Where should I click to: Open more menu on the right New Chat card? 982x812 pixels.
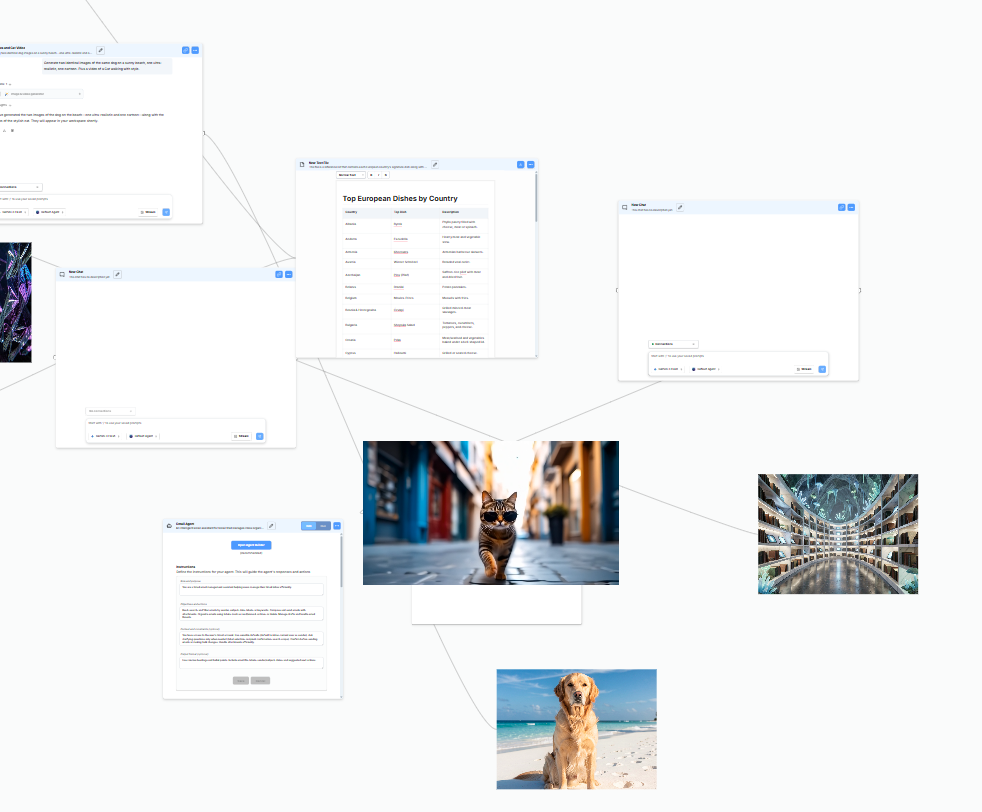pyautogui.click(x=851, y=207)
